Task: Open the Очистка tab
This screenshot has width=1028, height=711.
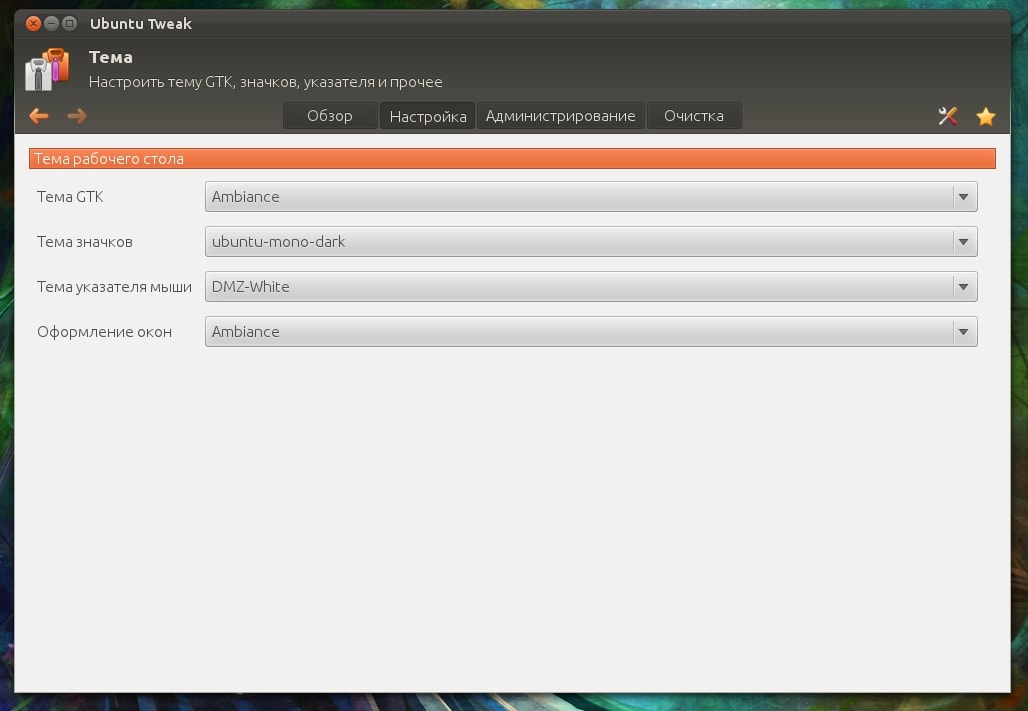Action: 694,116
